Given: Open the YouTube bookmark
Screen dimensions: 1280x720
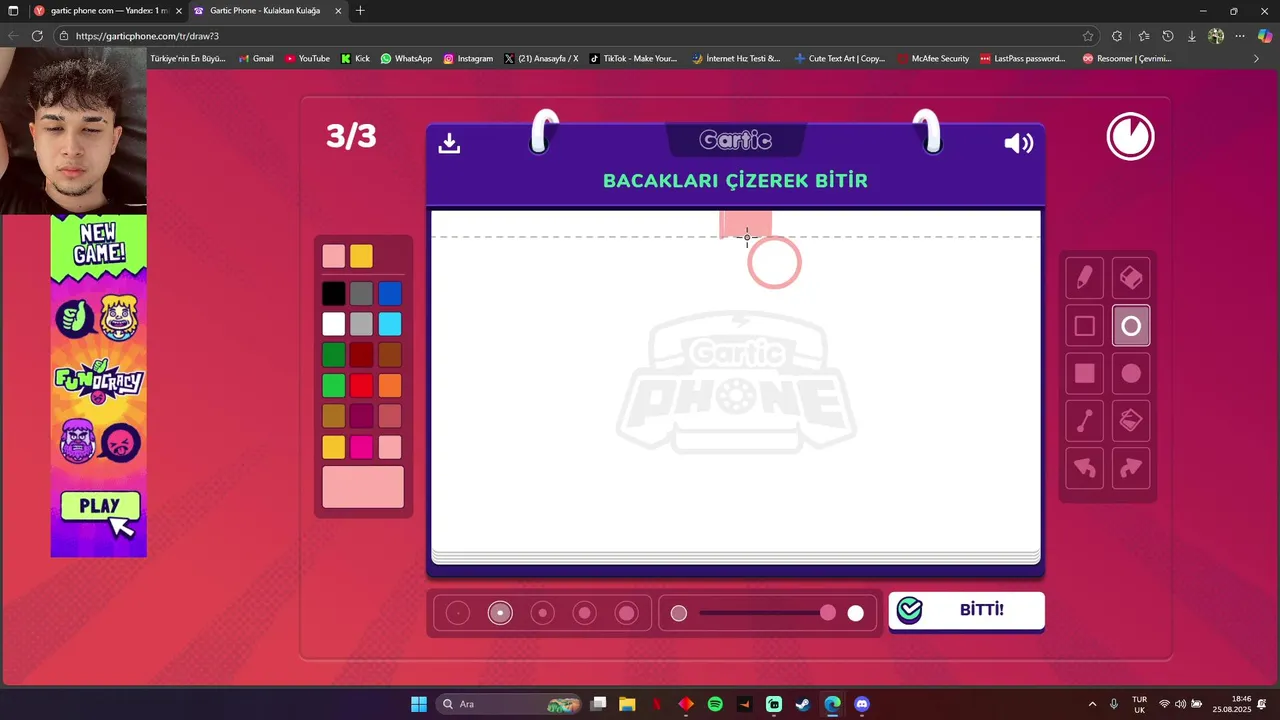Looking at the screenshot, I should [307, 59].
